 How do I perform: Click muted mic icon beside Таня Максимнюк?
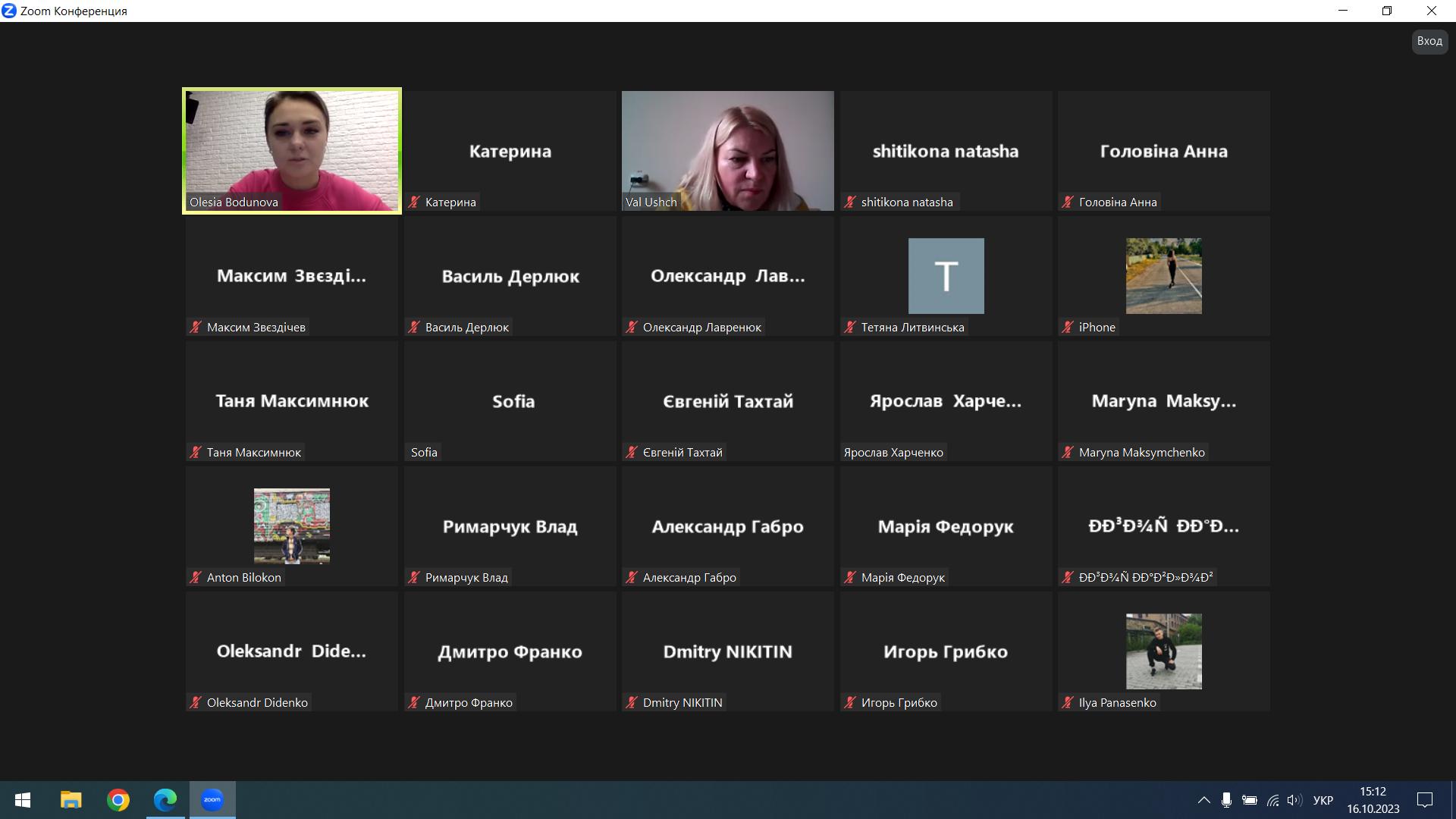click(x=196, y=452)
